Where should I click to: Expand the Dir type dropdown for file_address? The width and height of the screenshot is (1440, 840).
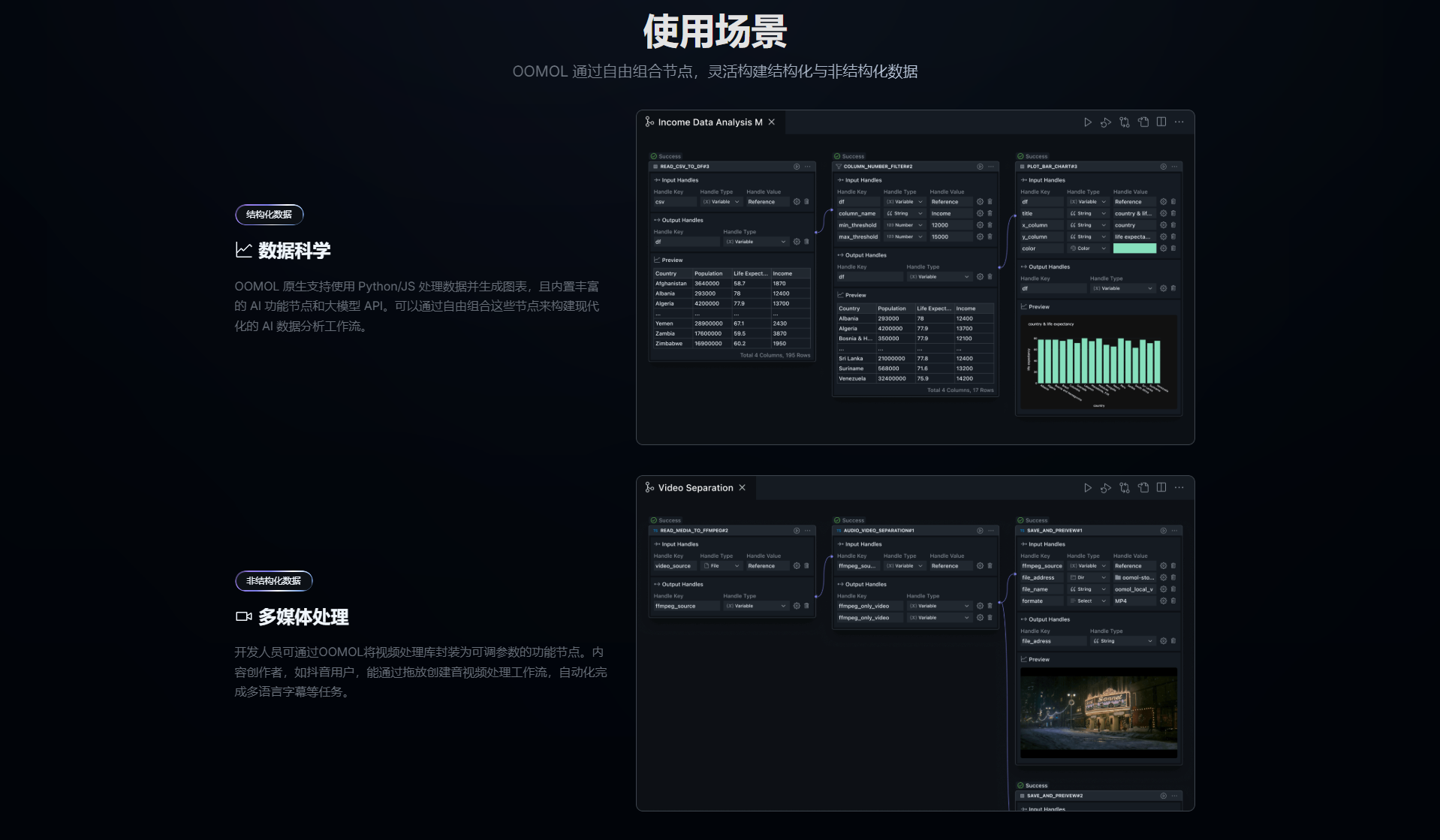pyautogui.click(x=1088, y=578)
